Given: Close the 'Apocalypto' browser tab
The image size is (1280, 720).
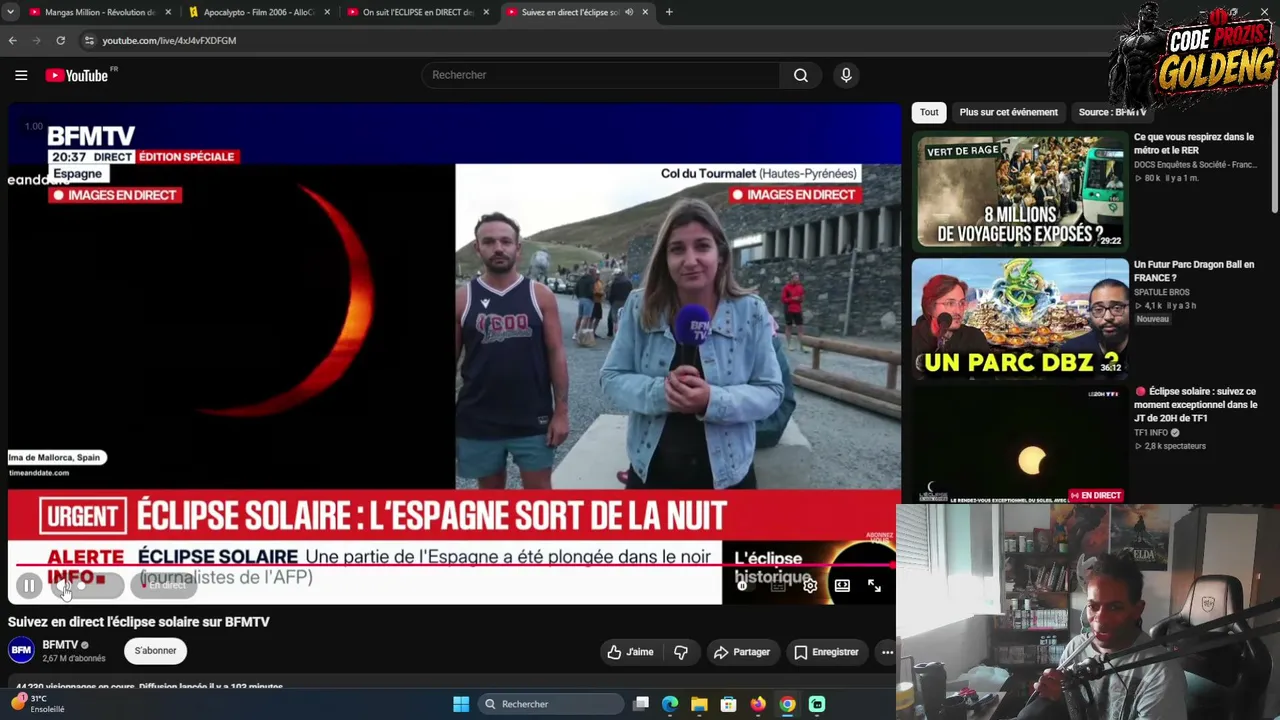Looking at the screenshot, I should pyautogui.click(x=327, y=12).
